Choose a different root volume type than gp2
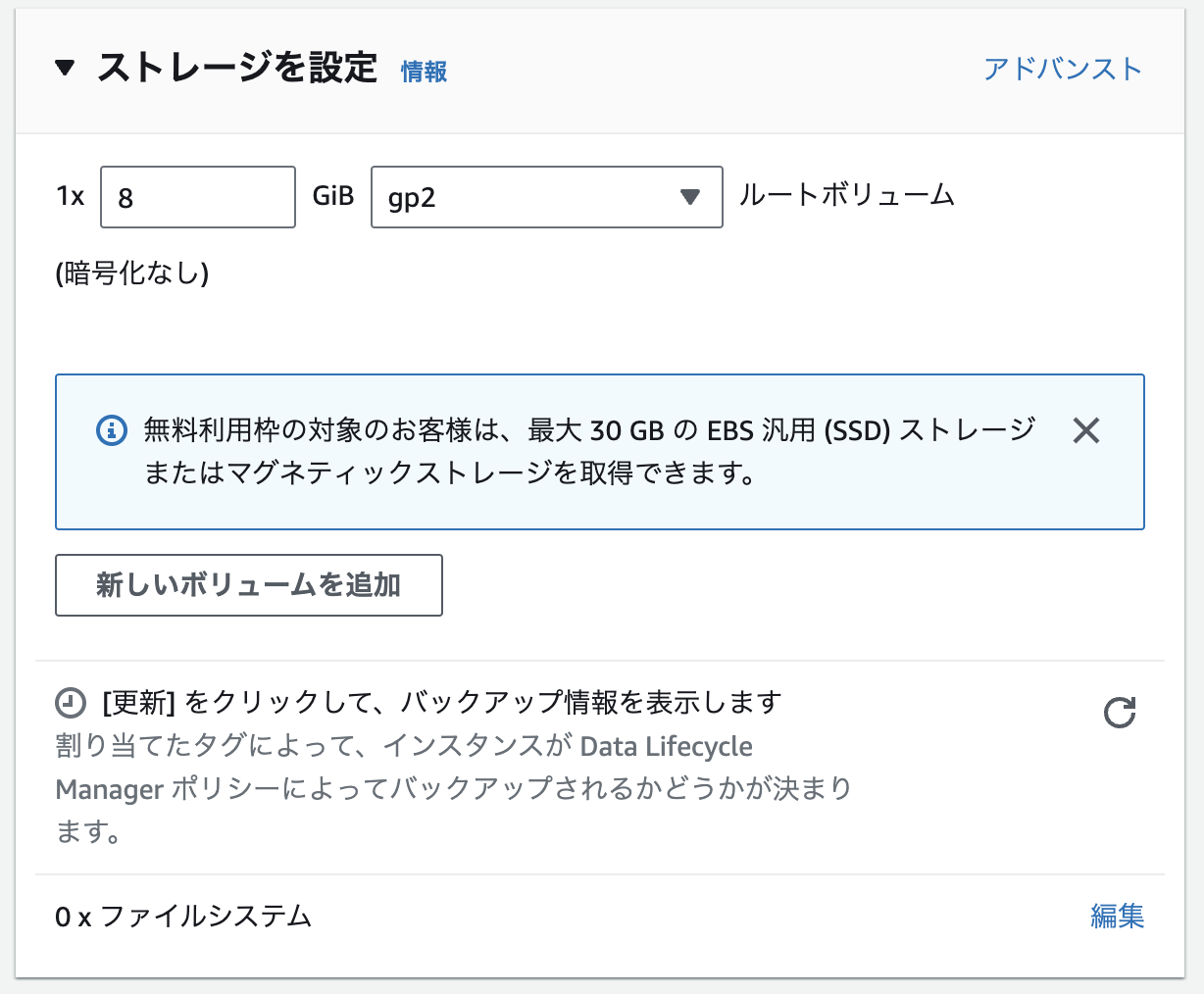1204x994 pixels. [546, 197]
